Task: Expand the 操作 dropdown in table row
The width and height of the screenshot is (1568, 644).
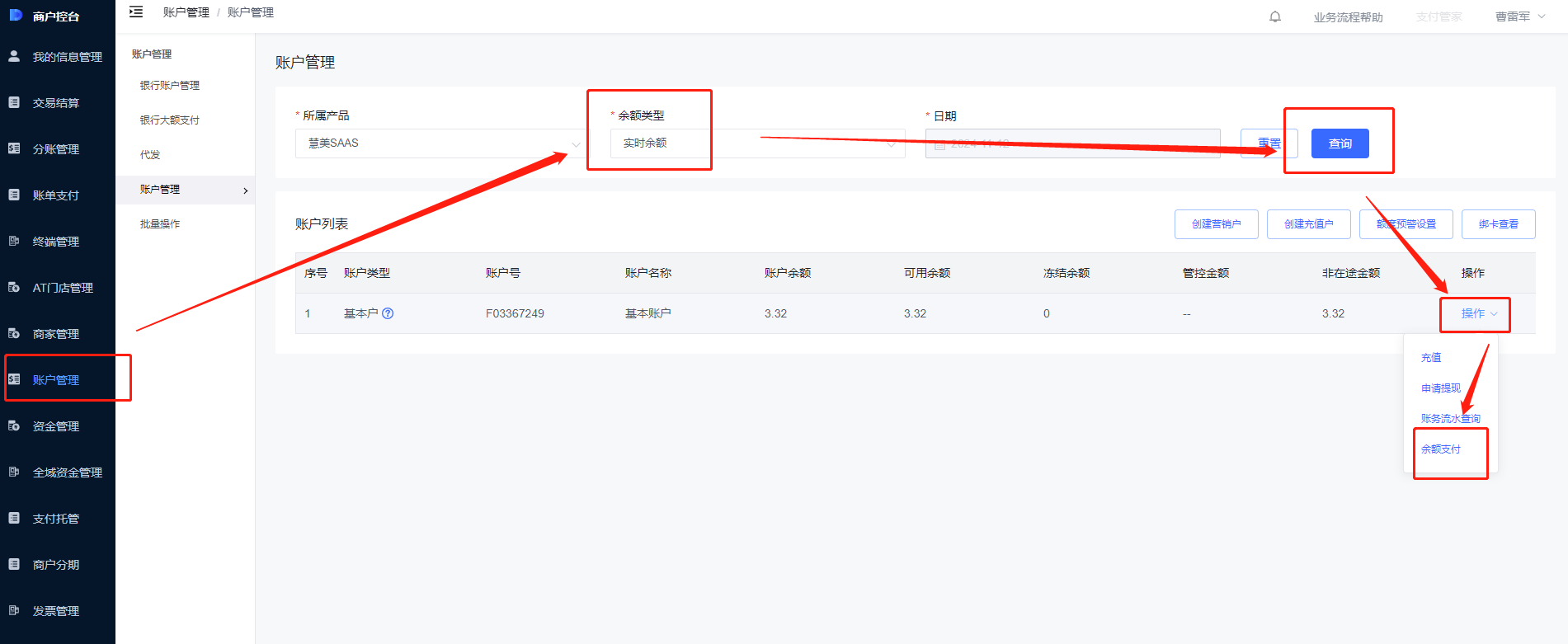Action: coord(1478,313)
